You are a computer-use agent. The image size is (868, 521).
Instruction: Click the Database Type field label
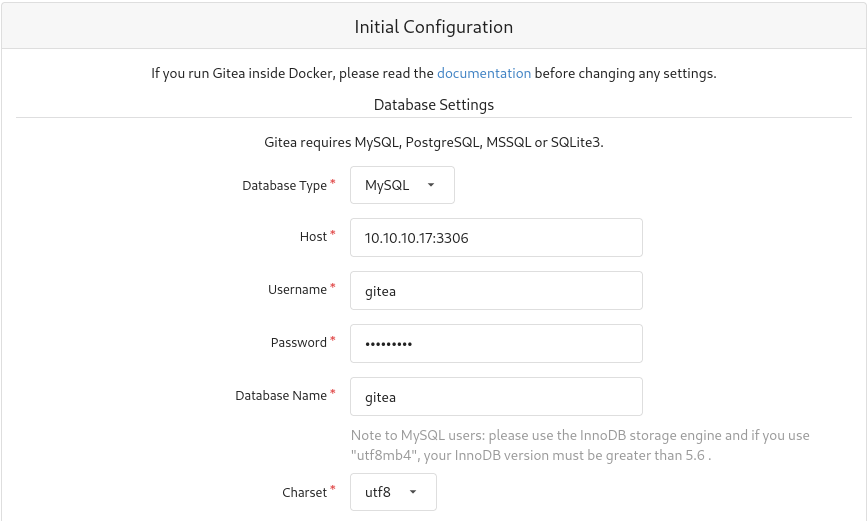click(x=285, y=185)
